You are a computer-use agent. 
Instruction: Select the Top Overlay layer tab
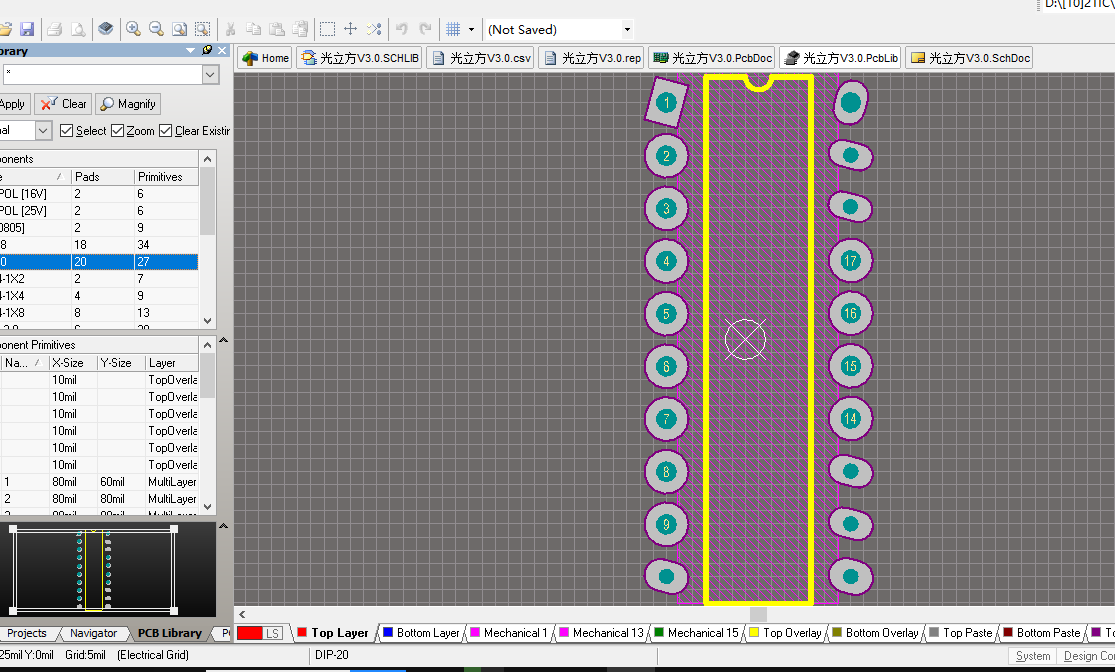tap(785, 633)
